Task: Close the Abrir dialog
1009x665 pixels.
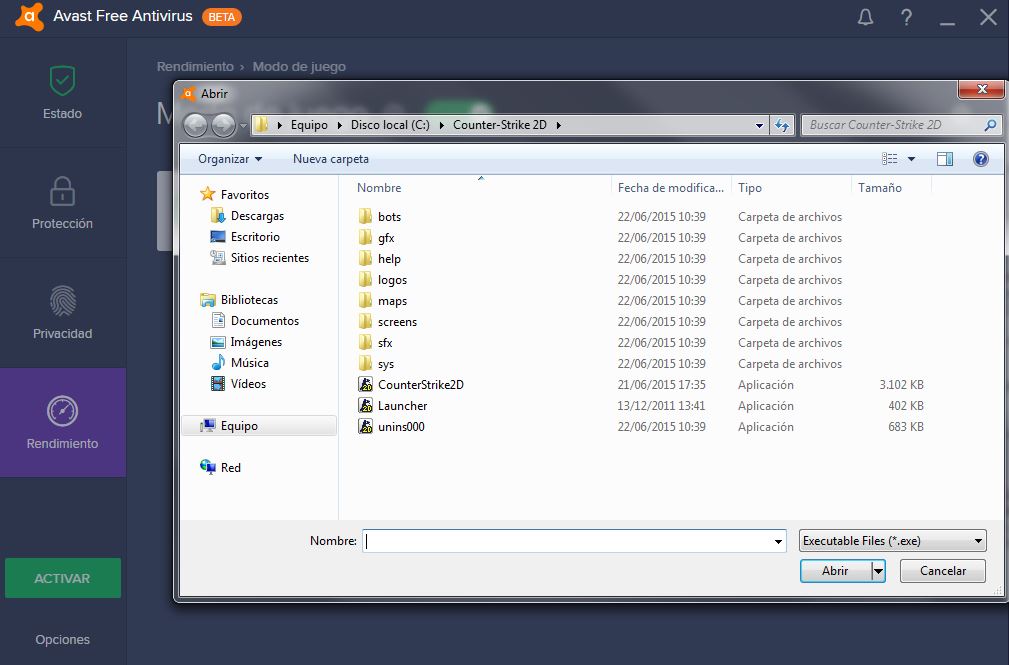Action: point(981,89)
